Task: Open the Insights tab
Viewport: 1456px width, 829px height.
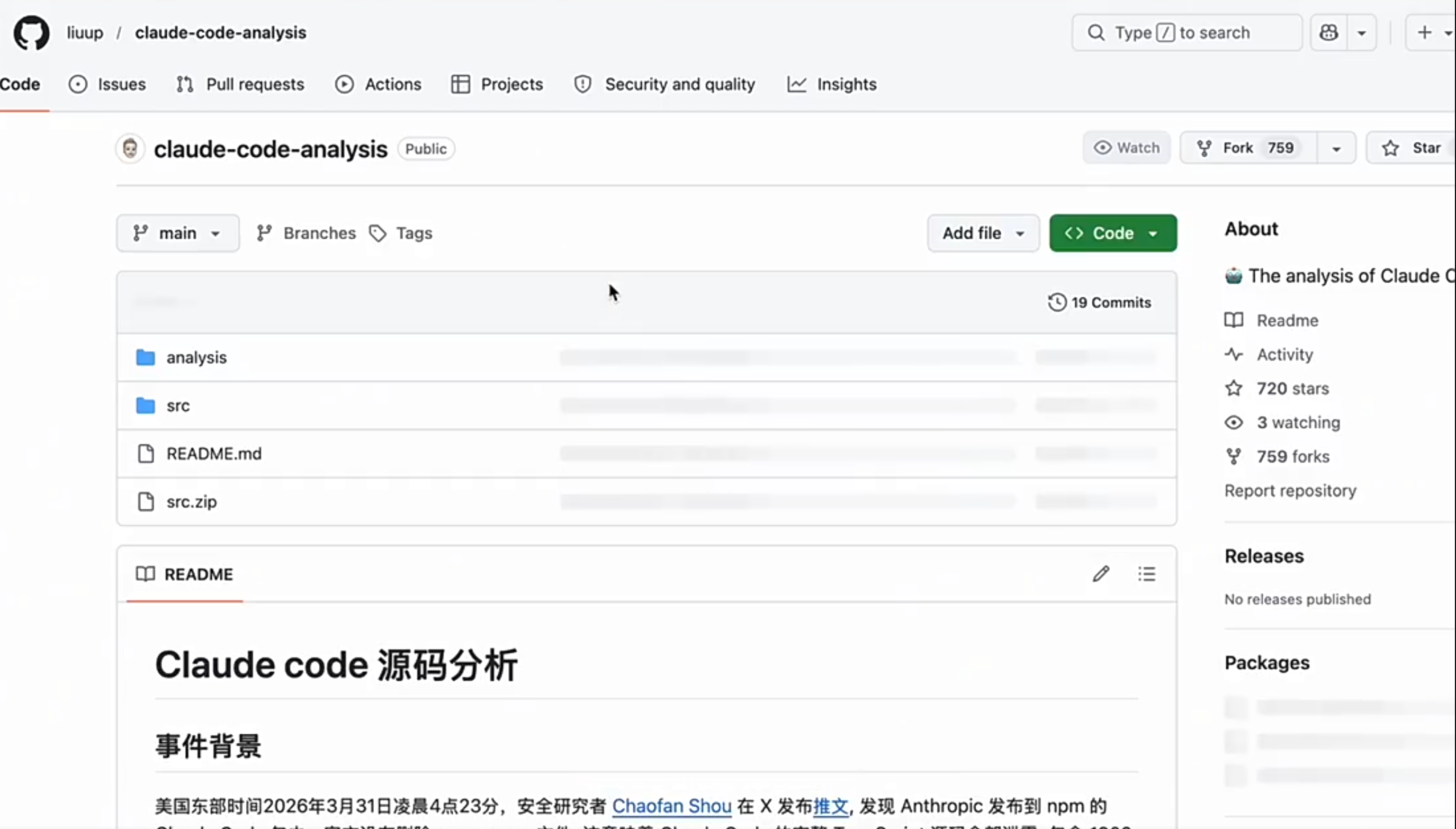Action: (832, 84)
